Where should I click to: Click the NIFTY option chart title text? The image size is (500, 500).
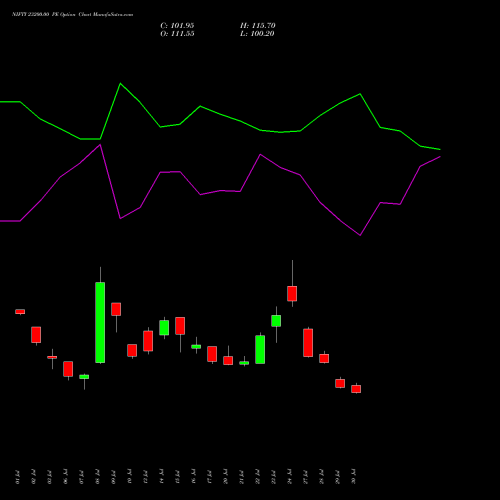(x=72, y=14)
